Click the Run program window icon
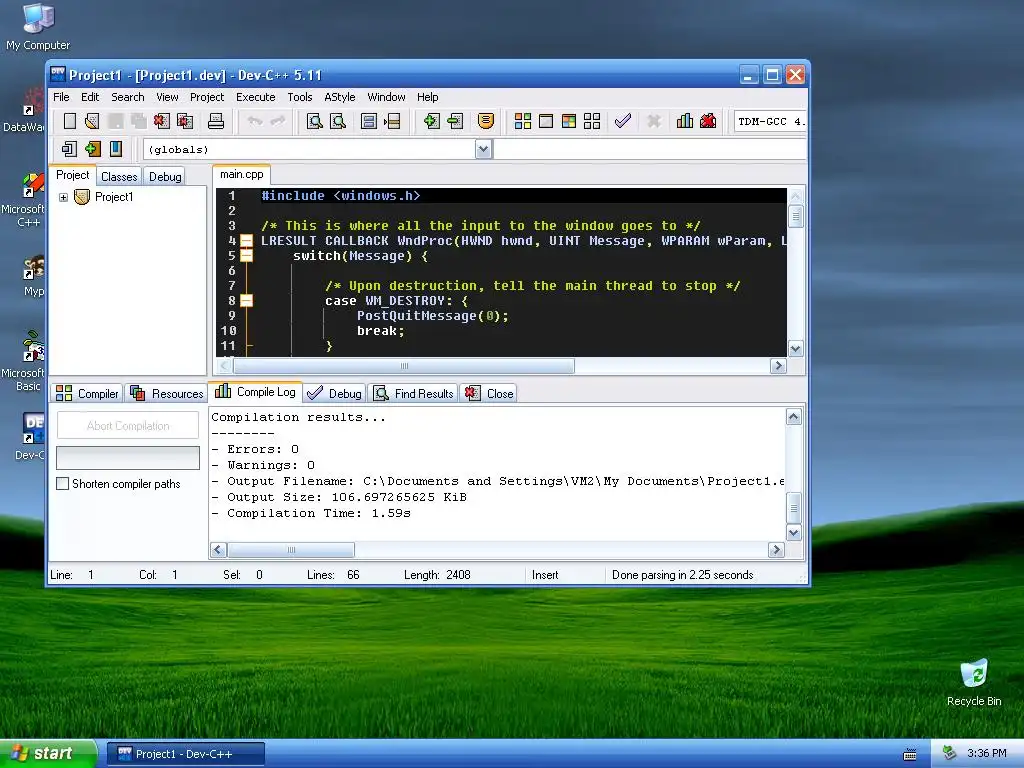The height and width of the screenshot is (768, 1024). coord(546,121)
